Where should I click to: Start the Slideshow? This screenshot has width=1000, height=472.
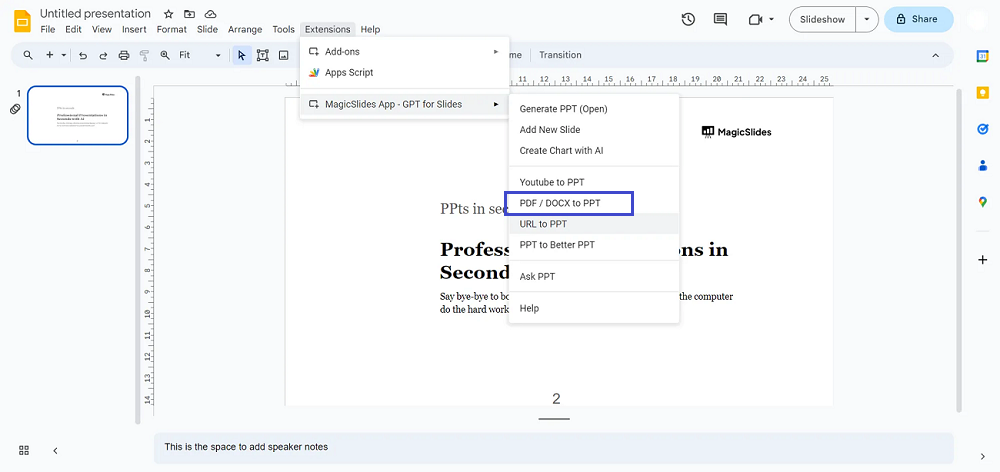click(822, 19)
